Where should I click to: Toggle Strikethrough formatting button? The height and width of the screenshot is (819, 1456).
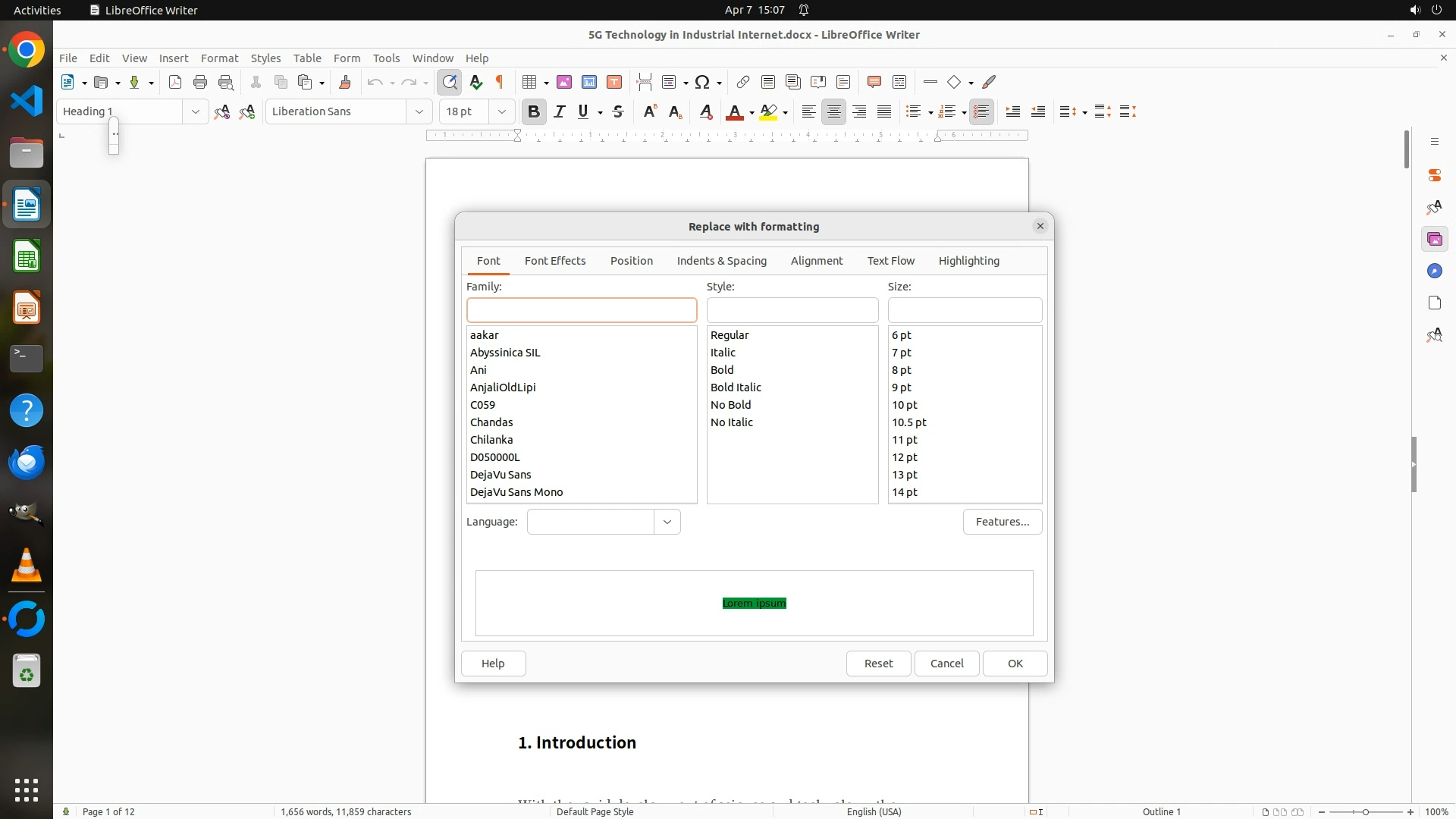(x=618, y=111)
